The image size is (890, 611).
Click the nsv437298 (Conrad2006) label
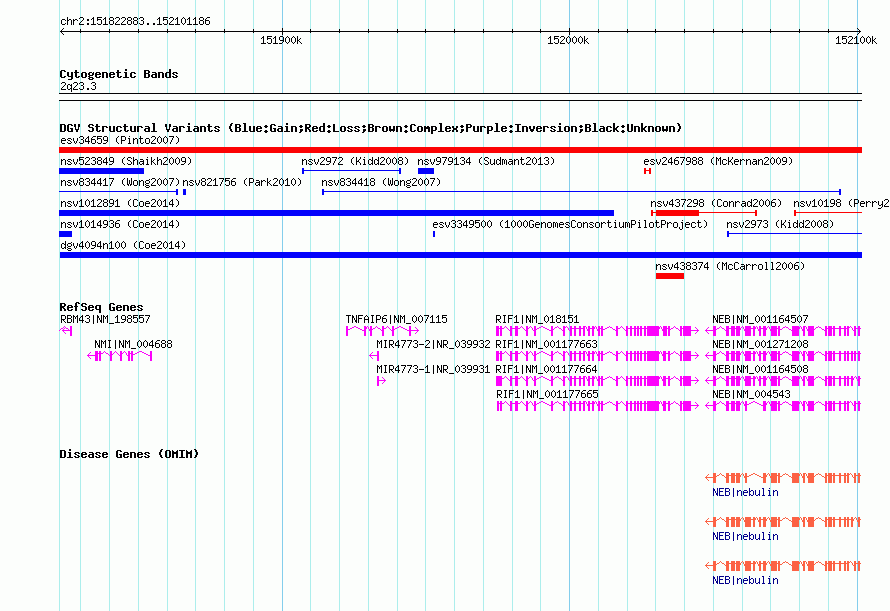click(716, 203)
